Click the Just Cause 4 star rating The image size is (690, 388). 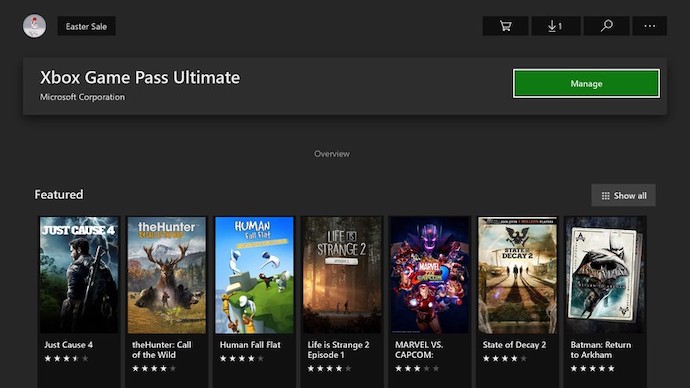tap(66, 359)
